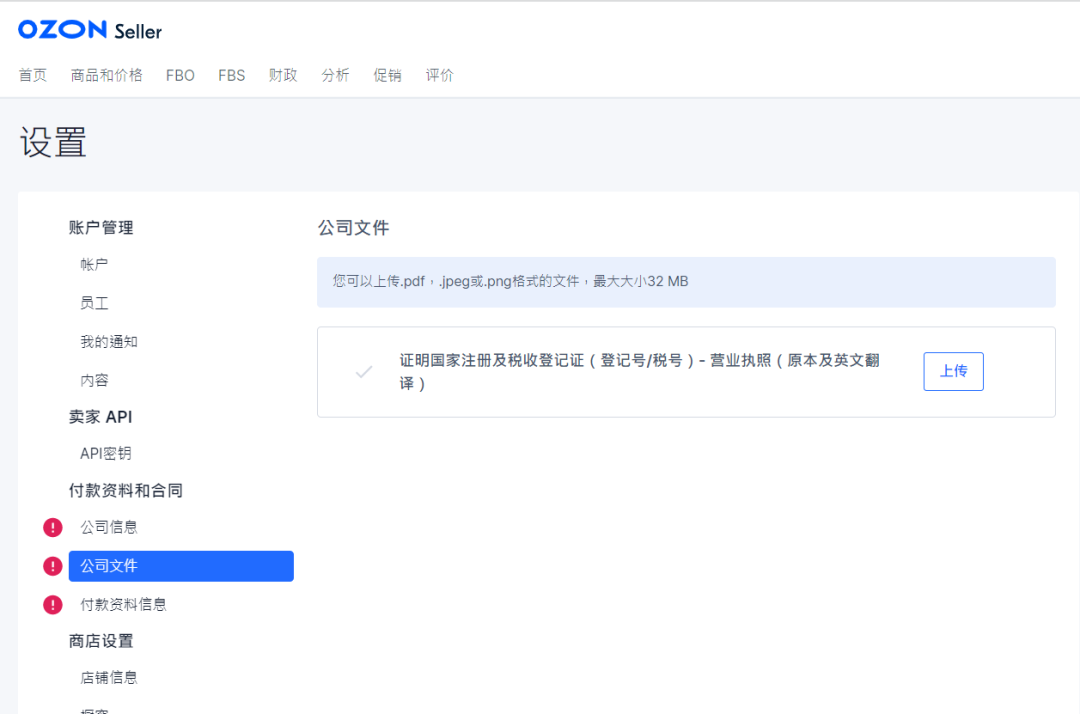The image size is (1080, 714).
Task: Open the 评价 section
Action: [x=439, y=74]
